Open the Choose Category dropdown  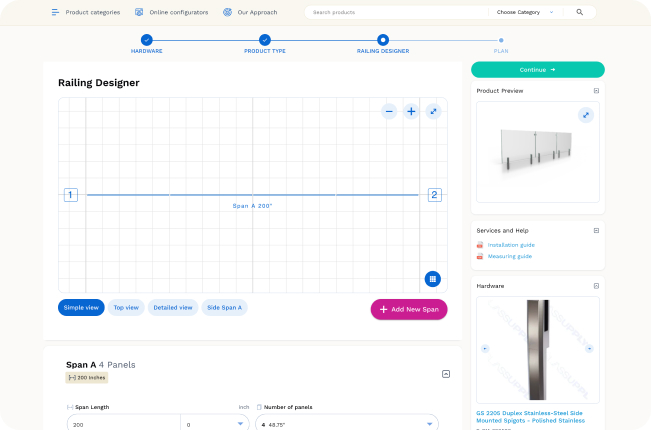525,12
